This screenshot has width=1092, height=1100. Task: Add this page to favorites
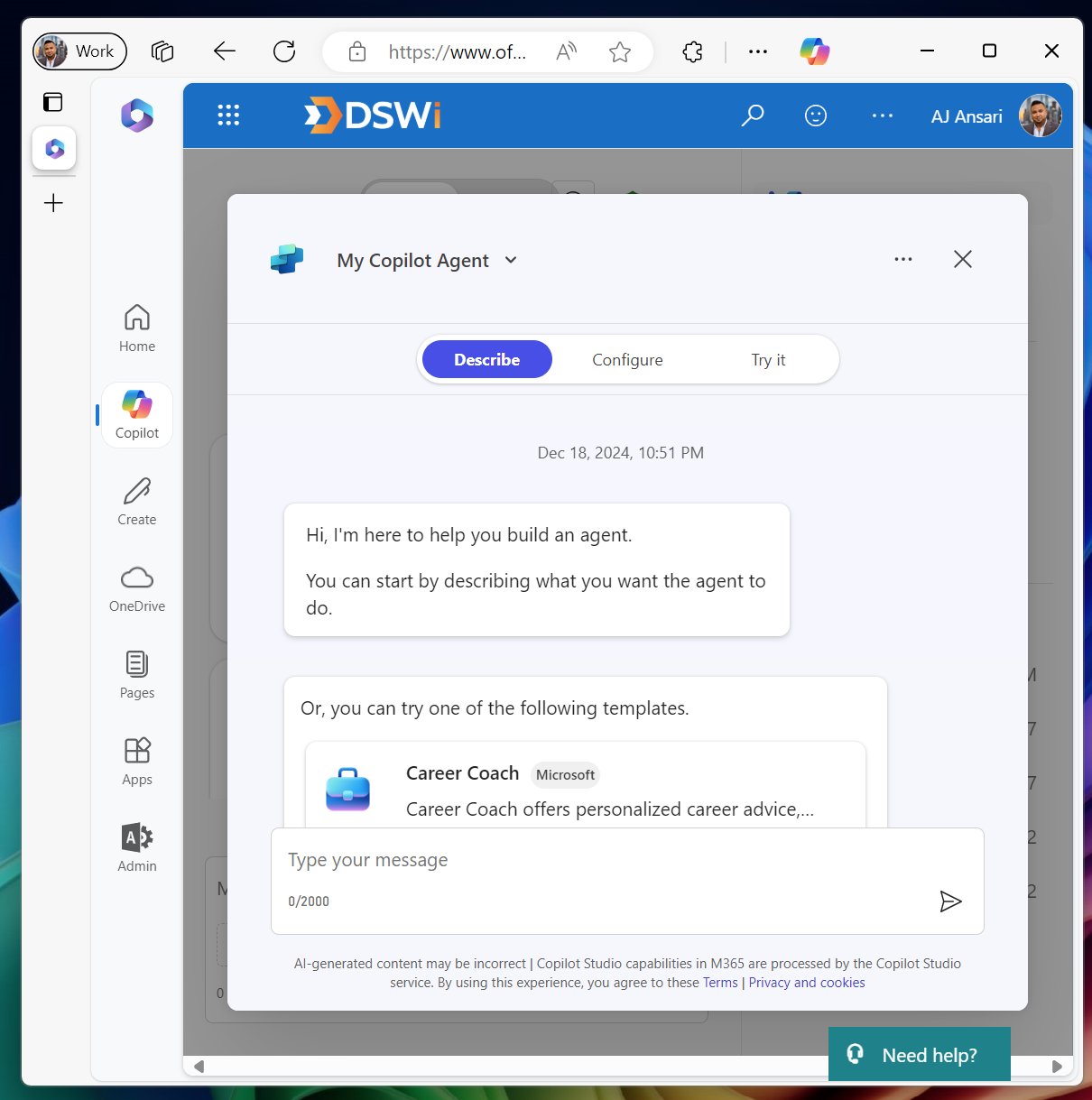click(620, 51)
